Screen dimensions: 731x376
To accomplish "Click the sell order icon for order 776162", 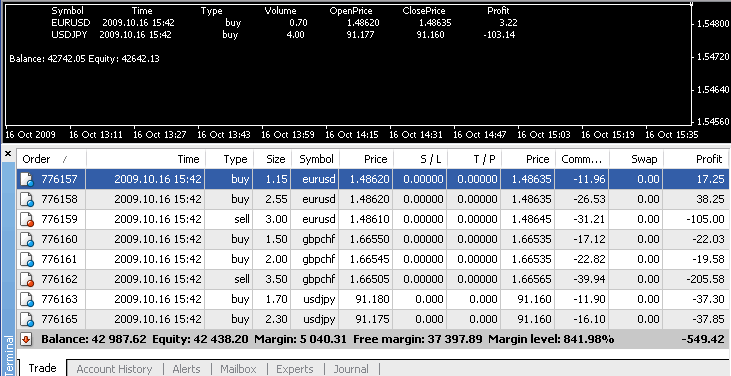I will [x=27, y=280].
